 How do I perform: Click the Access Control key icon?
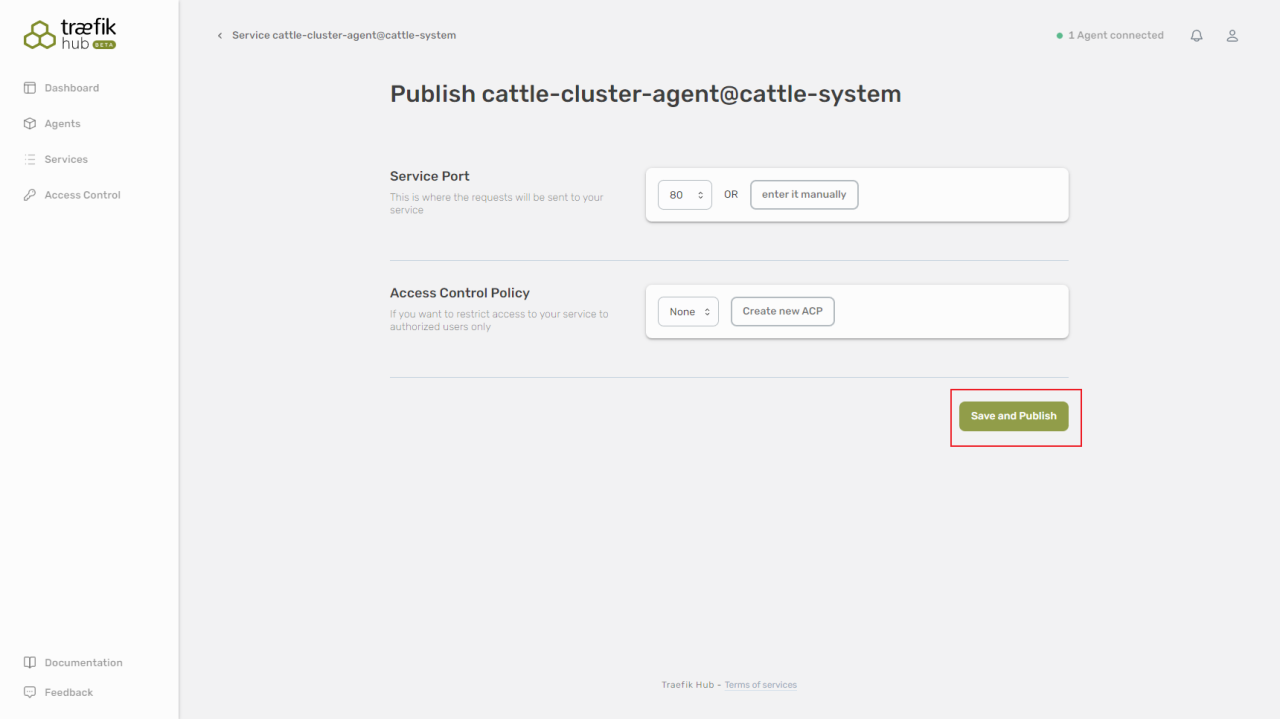click(30, 195)
